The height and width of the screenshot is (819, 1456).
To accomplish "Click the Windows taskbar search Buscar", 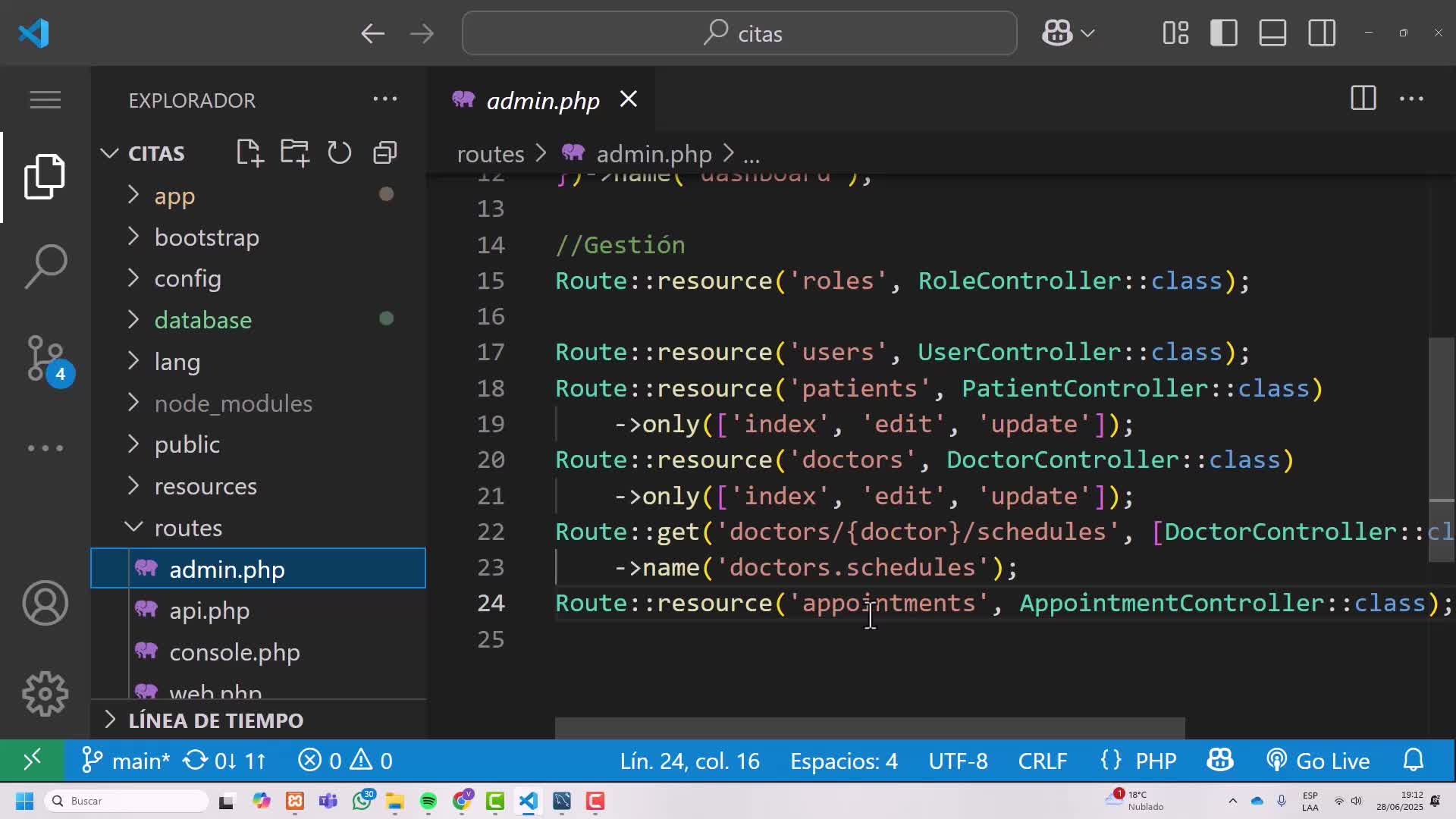I will [126, 801].
